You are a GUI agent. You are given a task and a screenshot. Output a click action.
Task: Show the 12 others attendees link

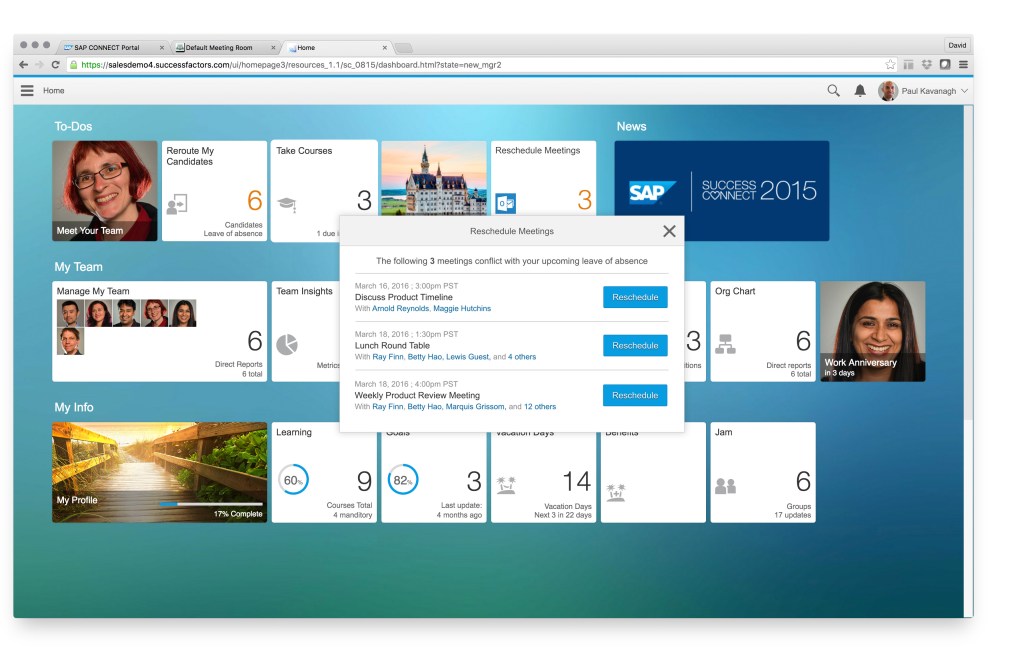pos(540,407)
